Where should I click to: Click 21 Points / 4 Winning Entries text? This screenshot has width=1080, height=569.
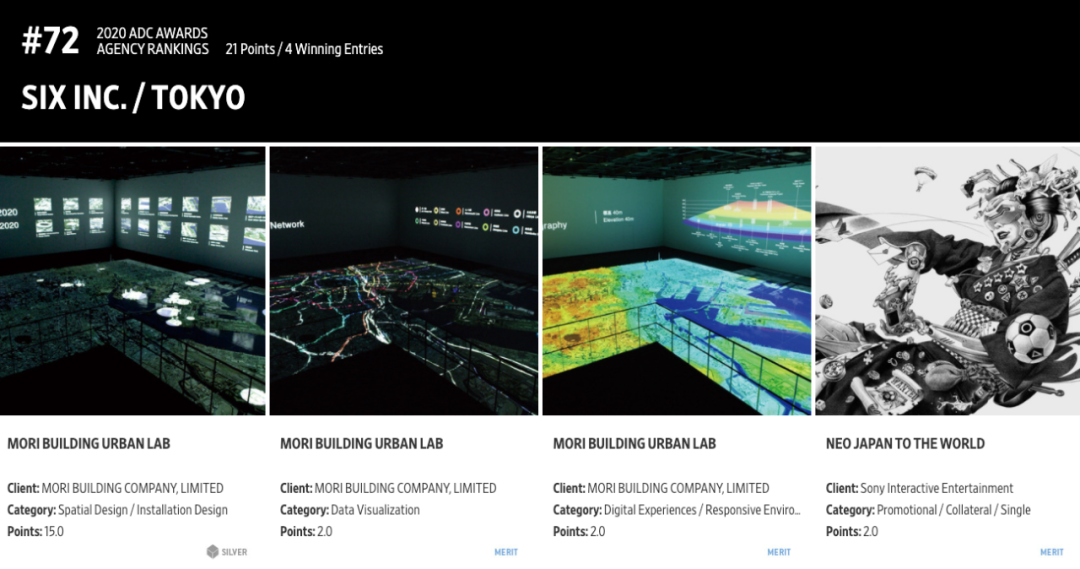coord(304,49)
